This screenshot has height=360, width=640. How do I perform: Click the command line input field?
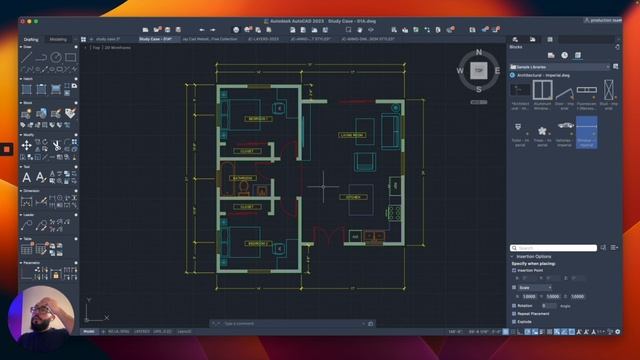[x=293, y=324]
